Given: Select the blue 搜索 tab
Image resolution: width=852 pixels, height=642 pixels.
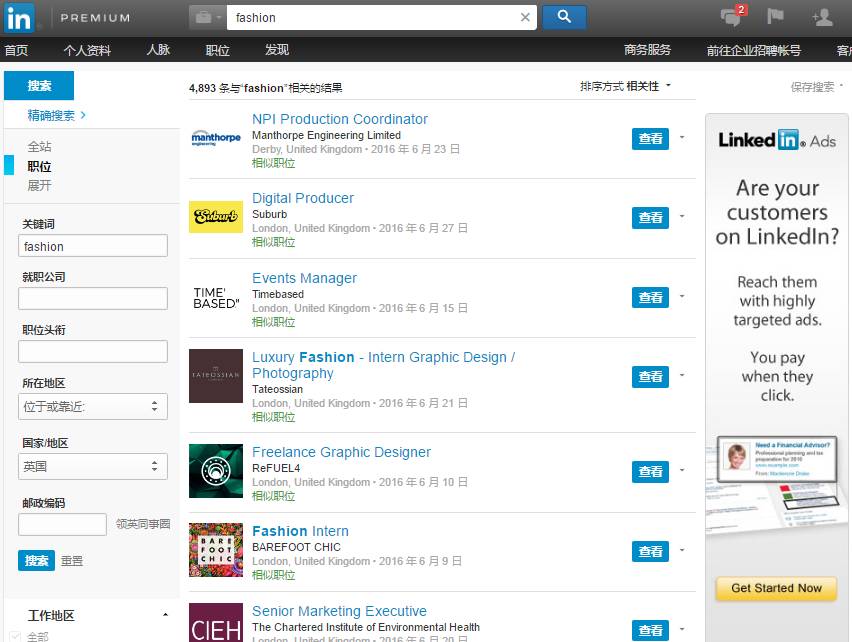Looking at the screenshot, I should 39,85.
